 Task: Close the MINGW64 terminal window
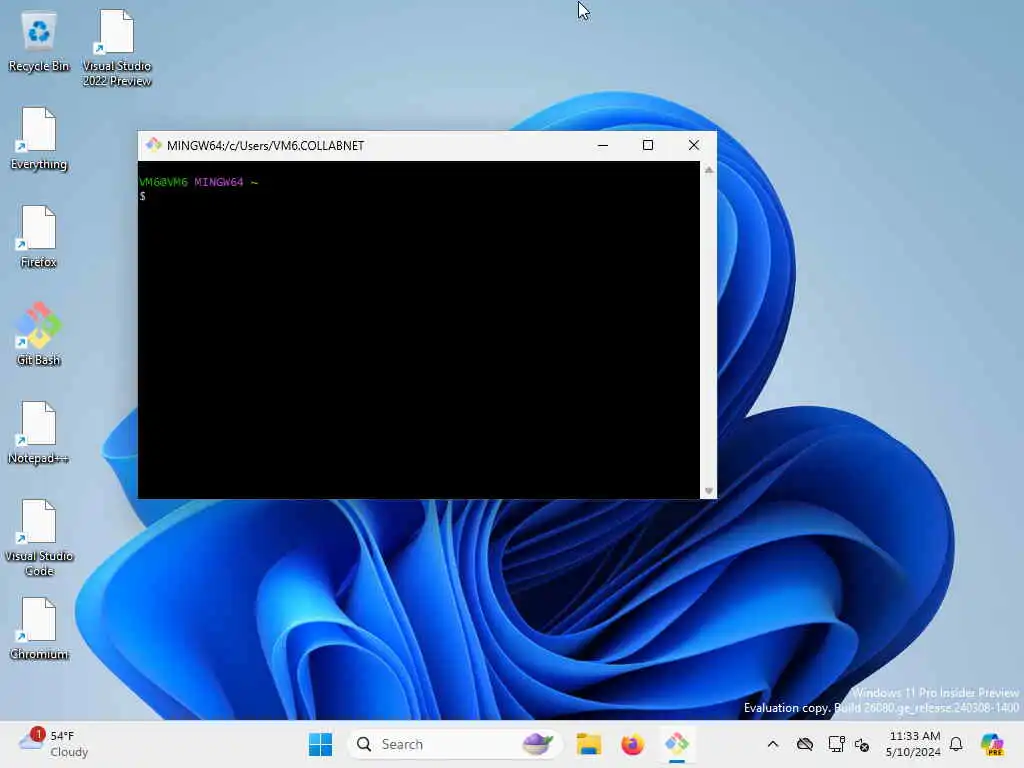coord(694,145)
